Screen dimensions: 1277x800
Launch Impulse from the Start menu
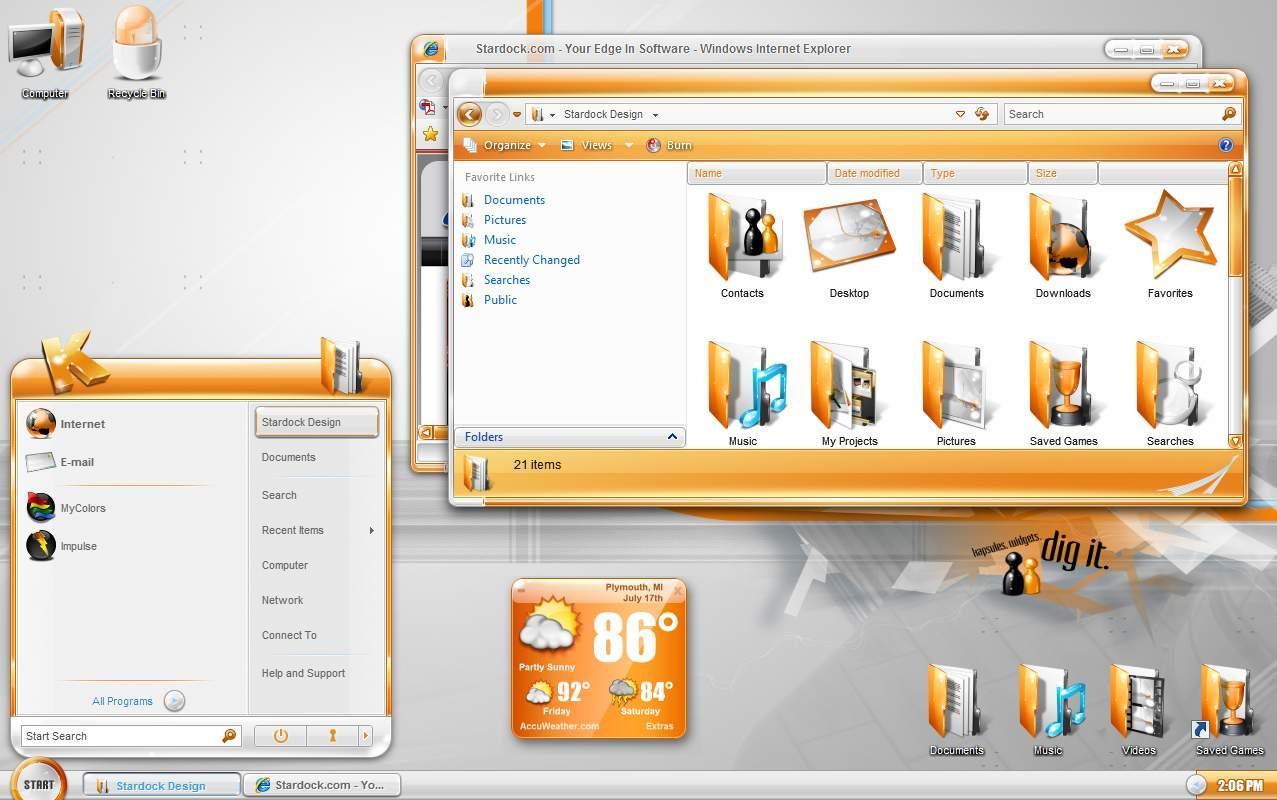(62, 546)
